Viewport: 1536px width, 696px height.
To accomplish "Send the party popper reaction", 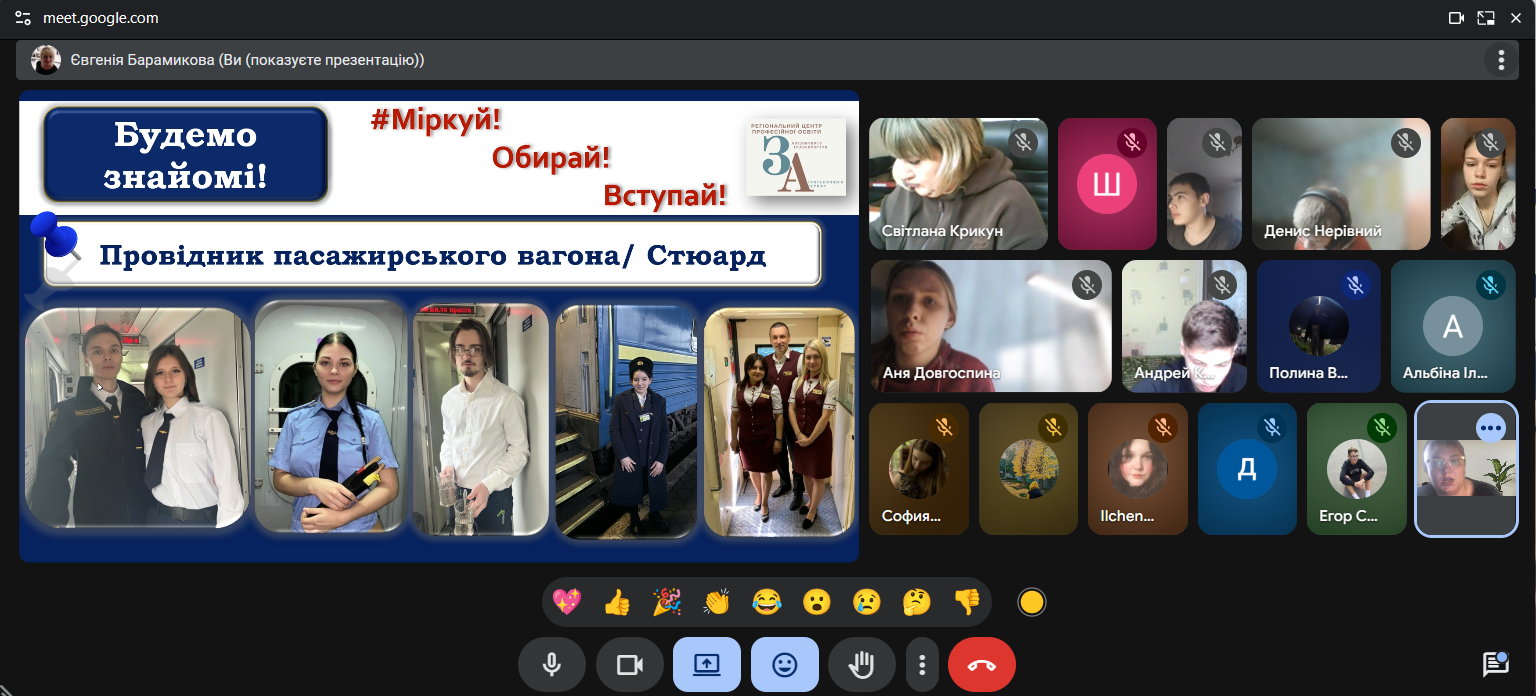I will pyautogui.click(x=667, y=602).
